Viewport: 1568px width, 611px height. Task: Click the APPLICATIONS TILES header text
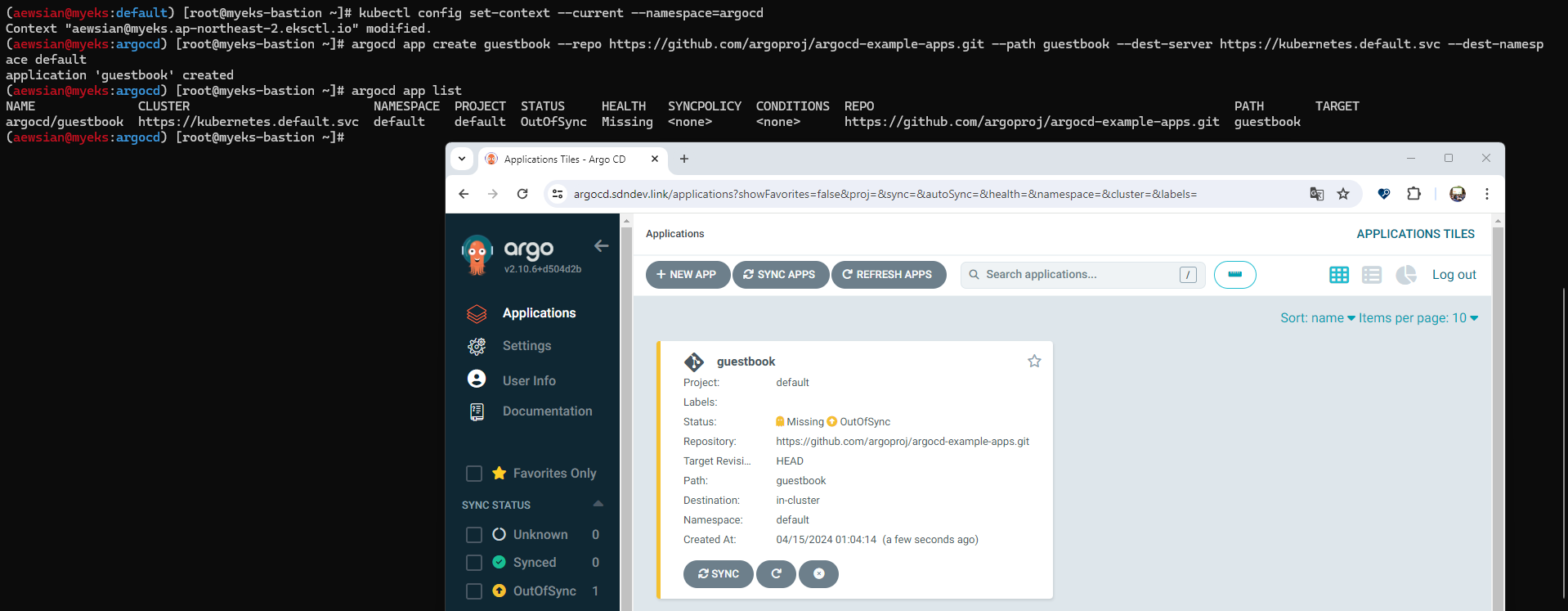tap(1415, 234)
